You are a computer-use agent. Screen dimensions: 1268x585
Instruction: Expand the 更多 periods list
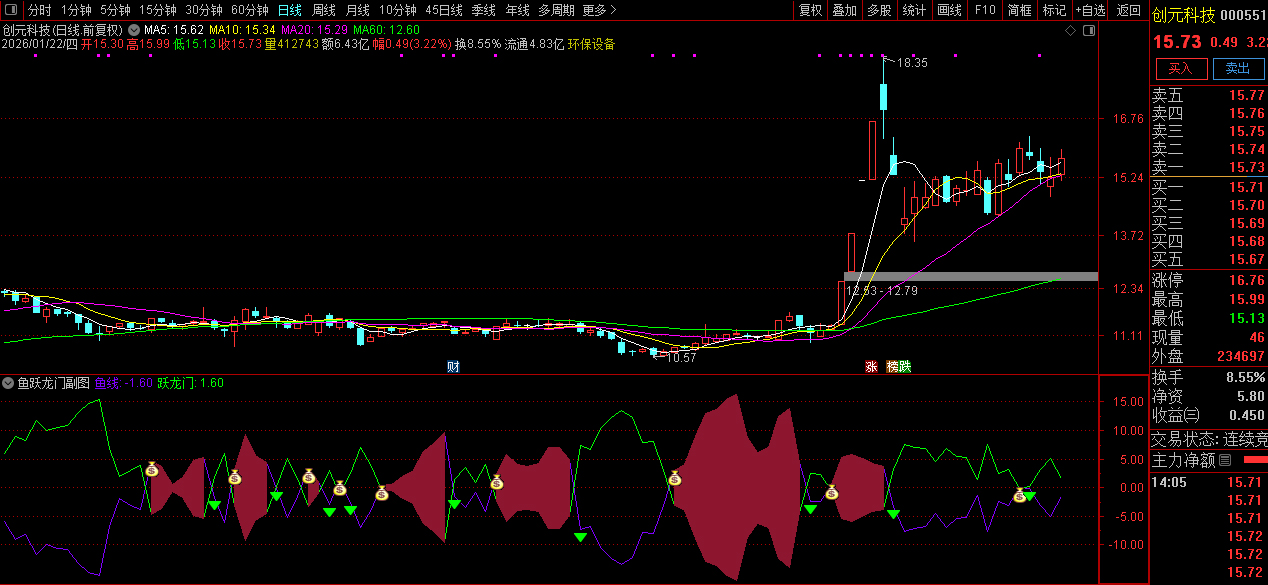point(599,10)
